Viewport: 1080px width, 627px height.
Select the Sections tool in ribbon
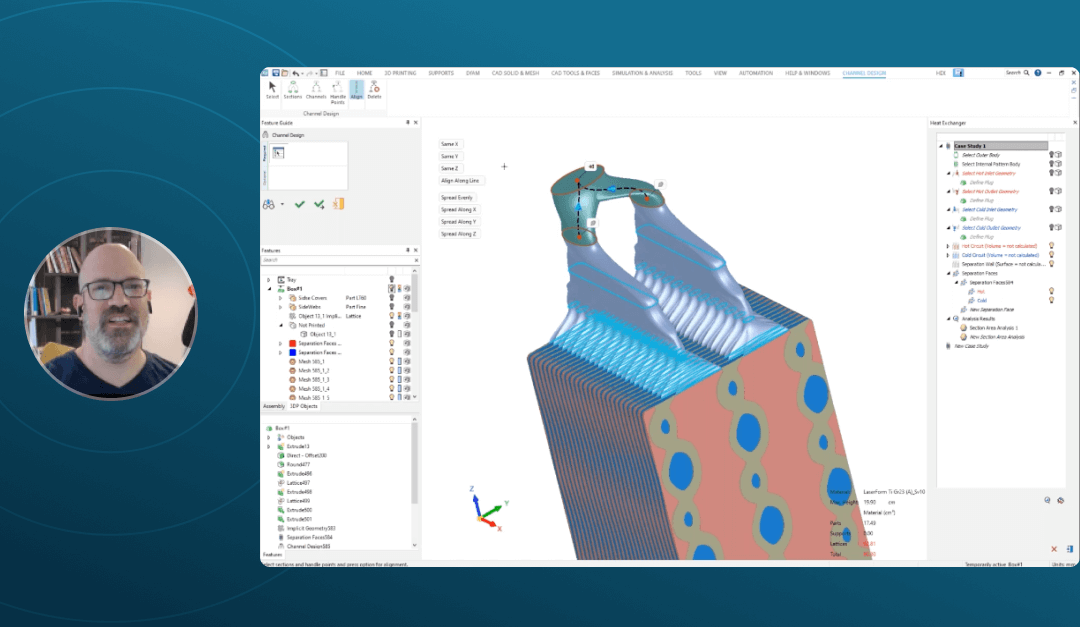(293, 90)
